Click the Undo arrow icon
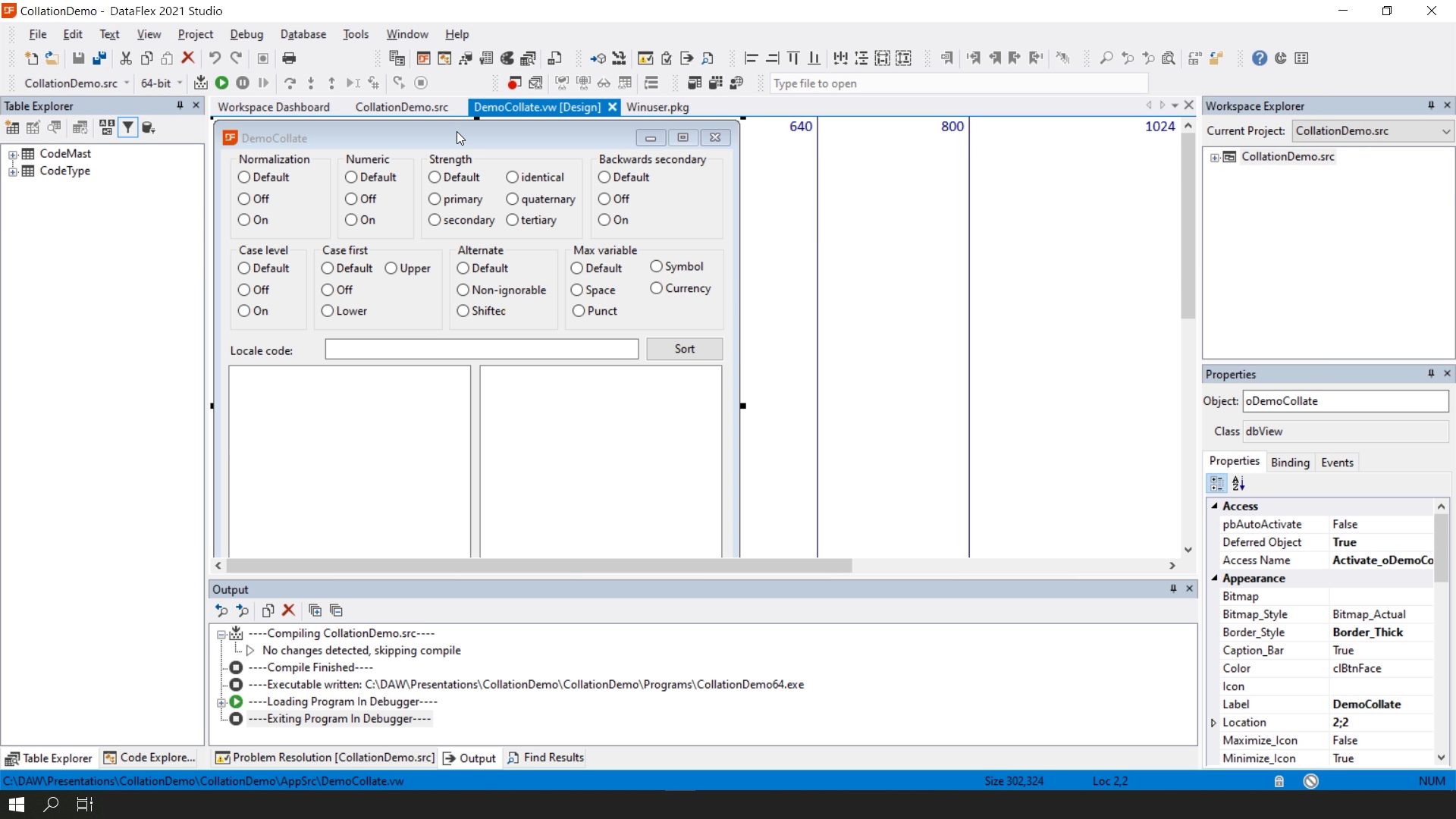This screenshot has height=819, width=1456. pyautogui.click(x=215, y=58)
